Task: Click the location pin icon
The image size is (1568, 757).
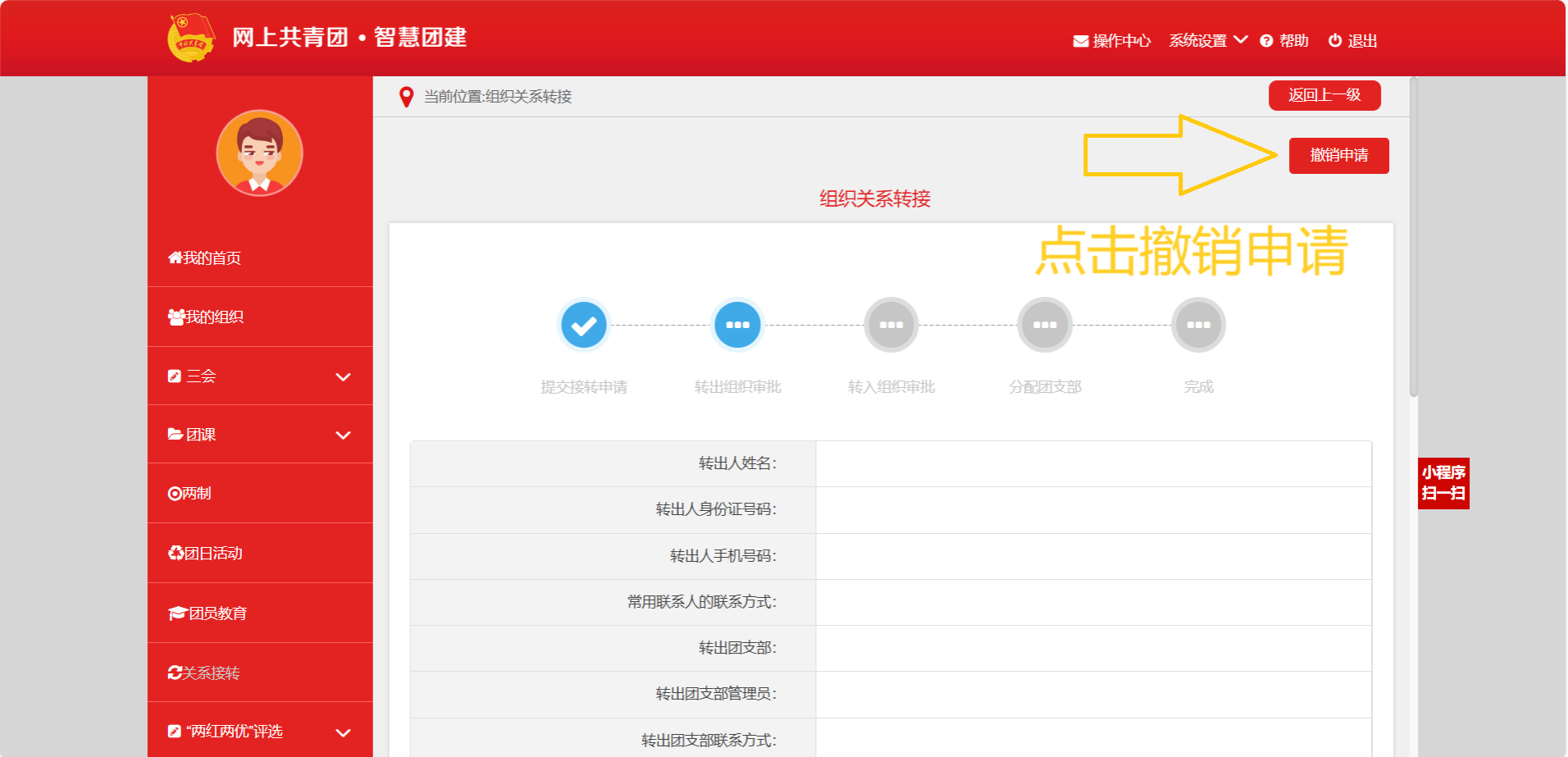Action: 406,97
